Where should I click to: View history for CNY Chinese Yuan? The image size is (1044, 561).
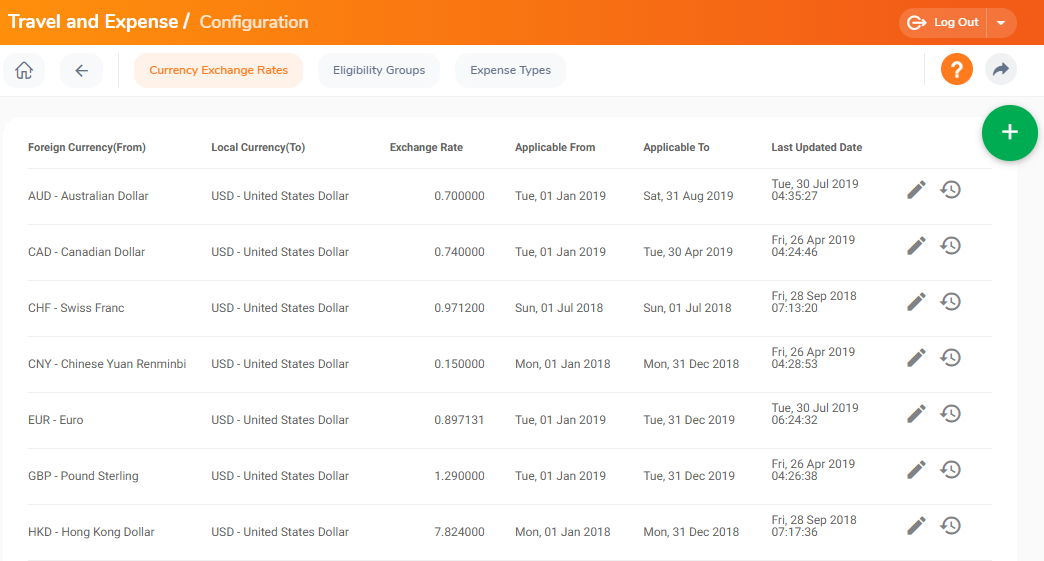click(951, 357)
